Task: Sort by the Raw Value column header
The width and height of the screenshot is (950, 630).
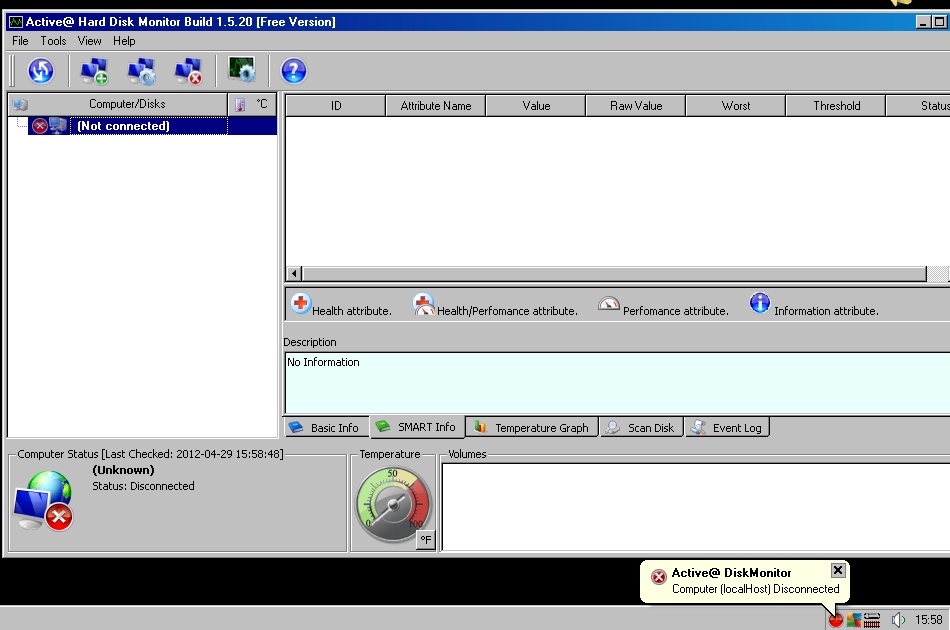Action: [x=636, y=105]
